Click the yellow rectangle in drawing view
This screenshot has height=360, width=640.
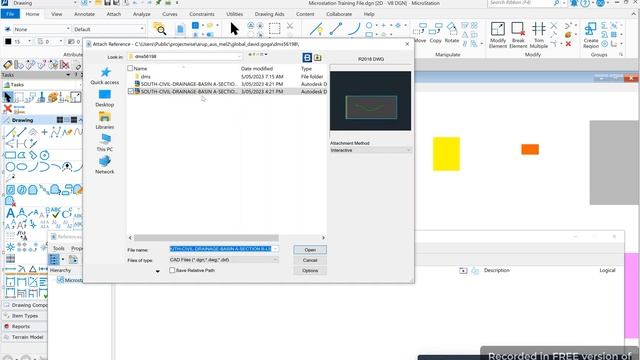tap(447, 154)
